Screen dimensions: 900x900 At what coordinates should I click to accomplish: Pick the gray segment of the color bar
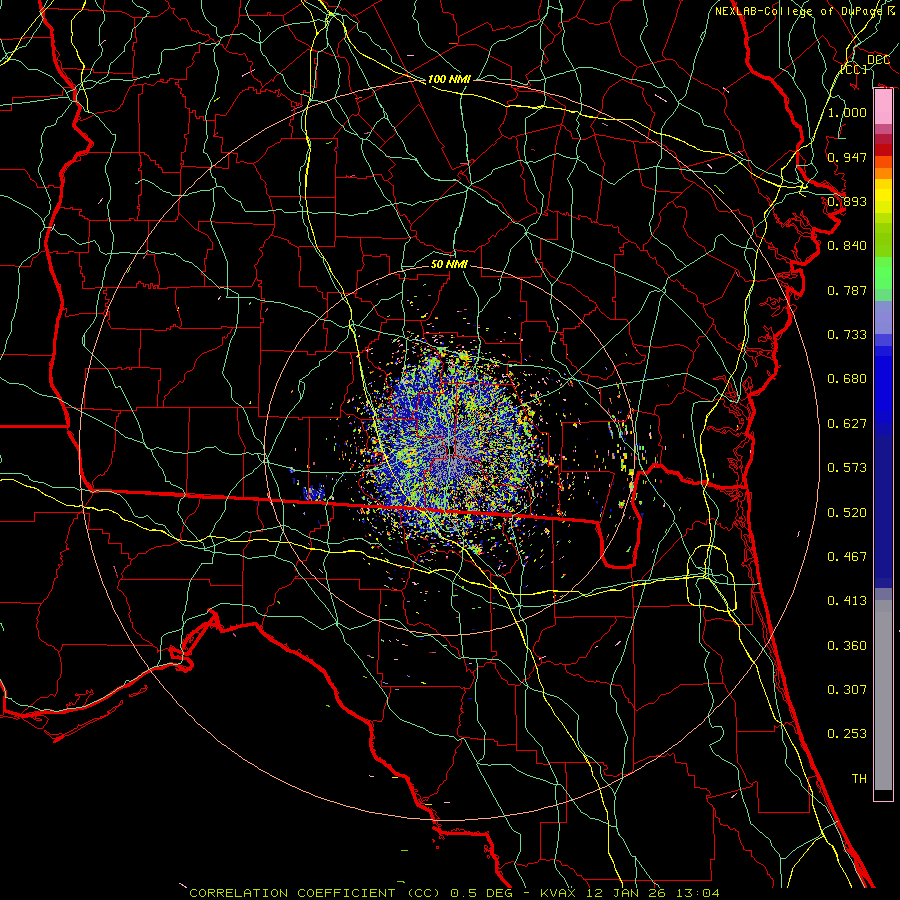click(883, 695)
